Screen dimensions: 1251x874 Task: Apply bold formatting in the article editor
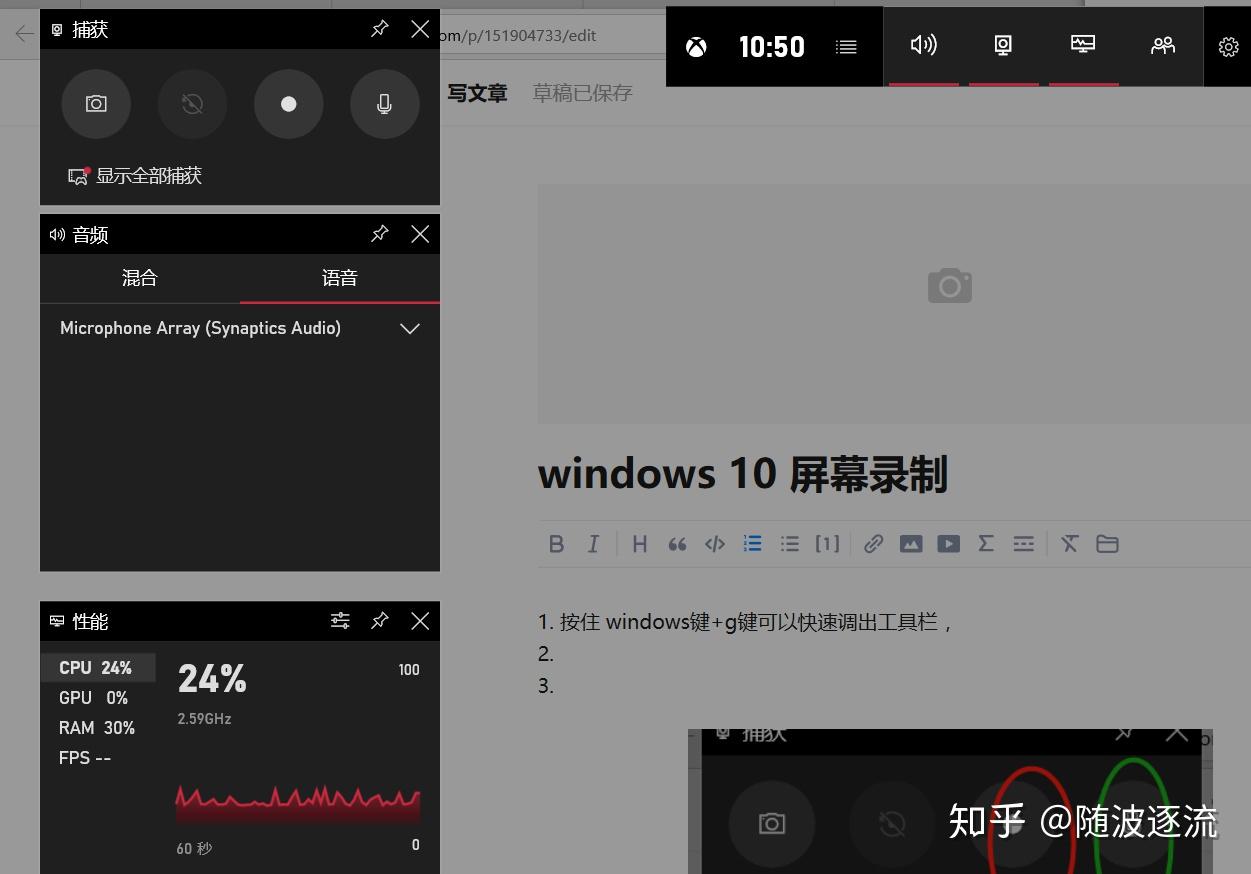coord(557,543)
